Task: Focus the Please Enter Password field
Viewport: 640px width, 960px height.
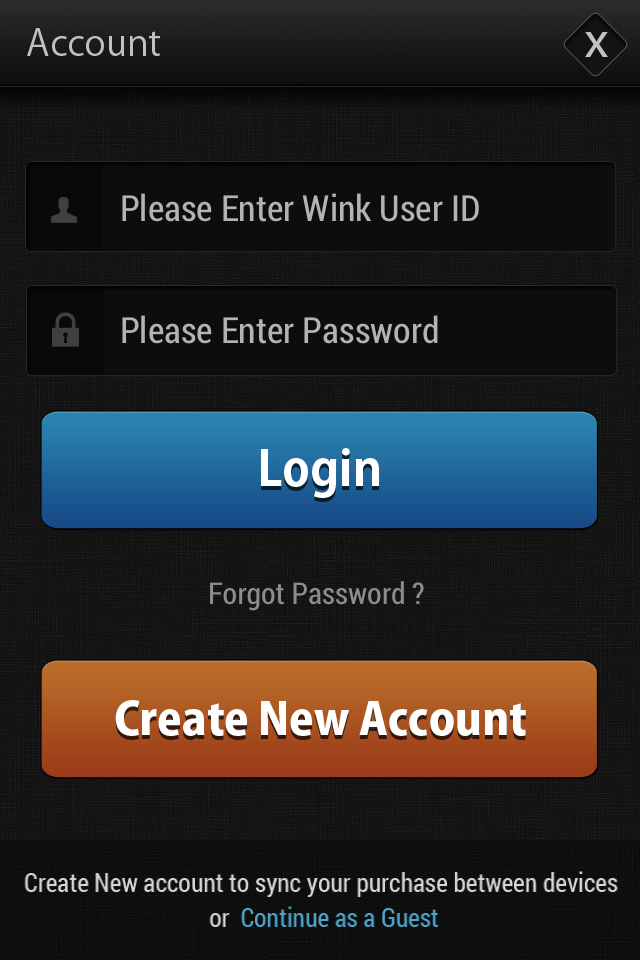Action: click(320, 330)
